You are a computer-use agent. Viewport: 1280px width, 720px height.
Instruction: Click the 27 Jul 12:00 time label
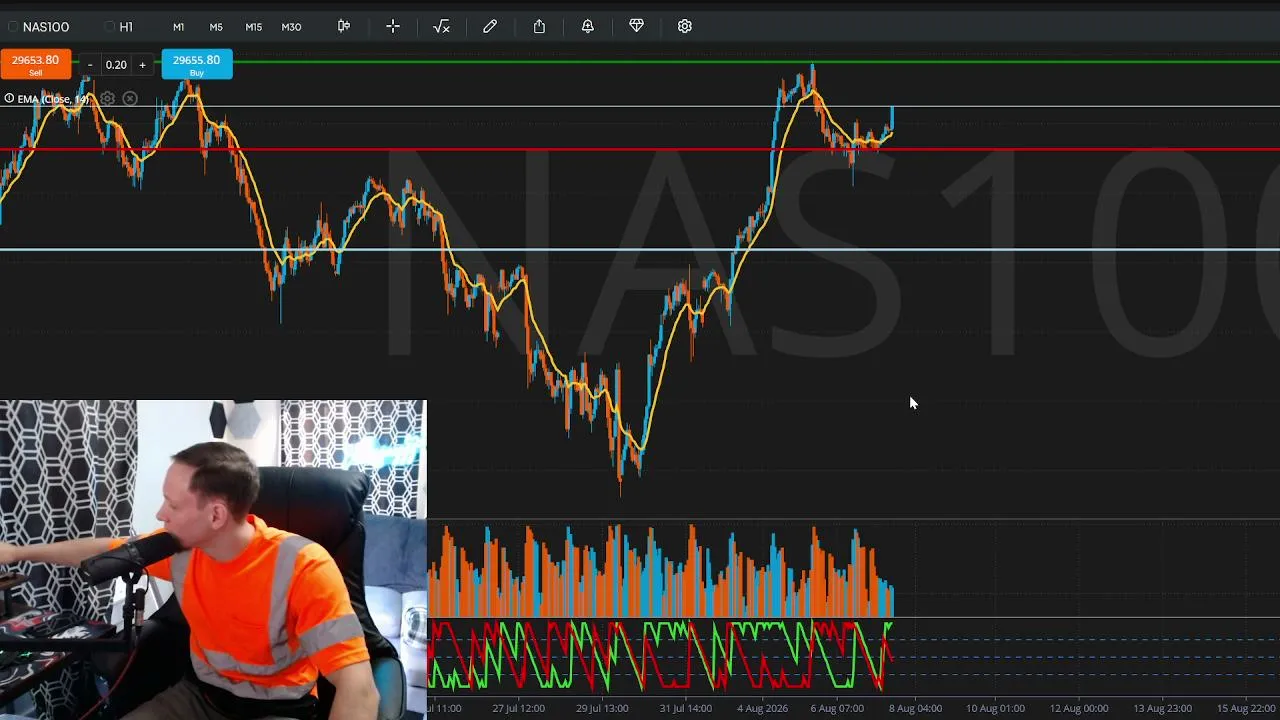(518, 708)
